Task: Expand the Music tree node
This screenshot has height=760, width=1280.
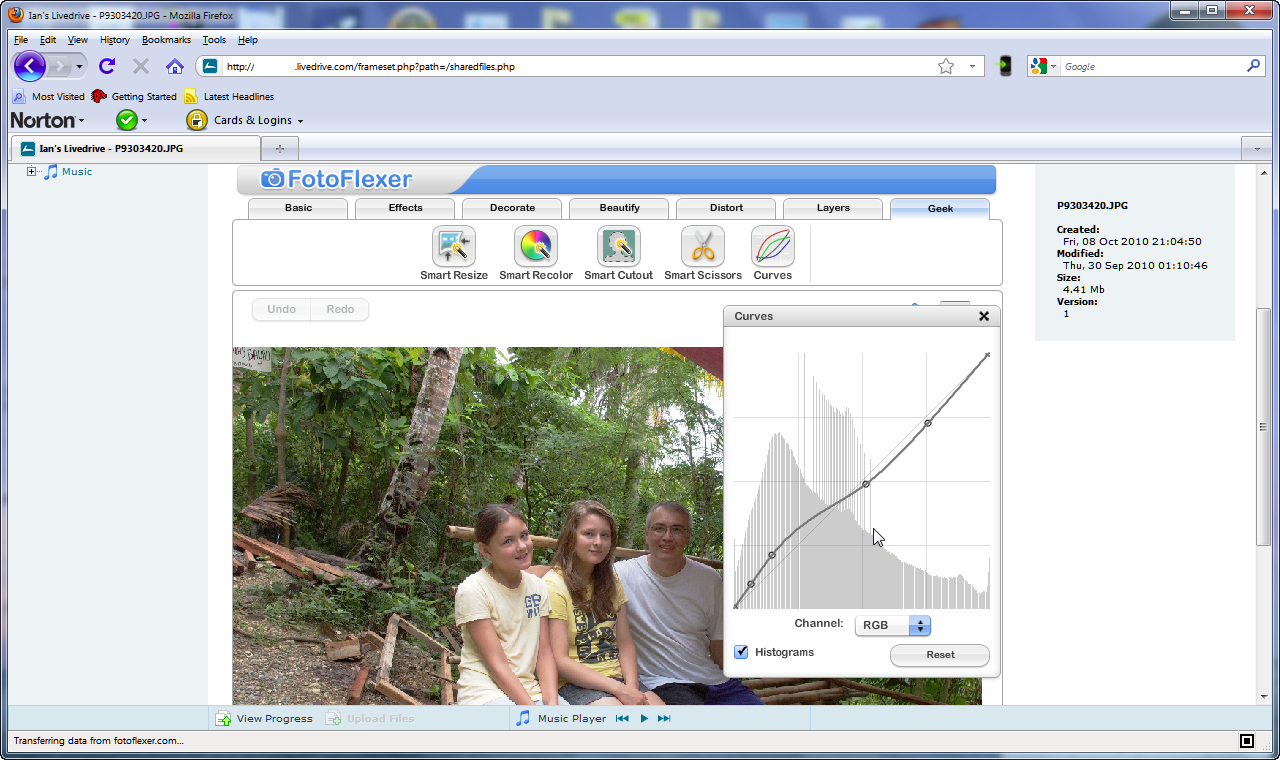Action: click(31, 172)
